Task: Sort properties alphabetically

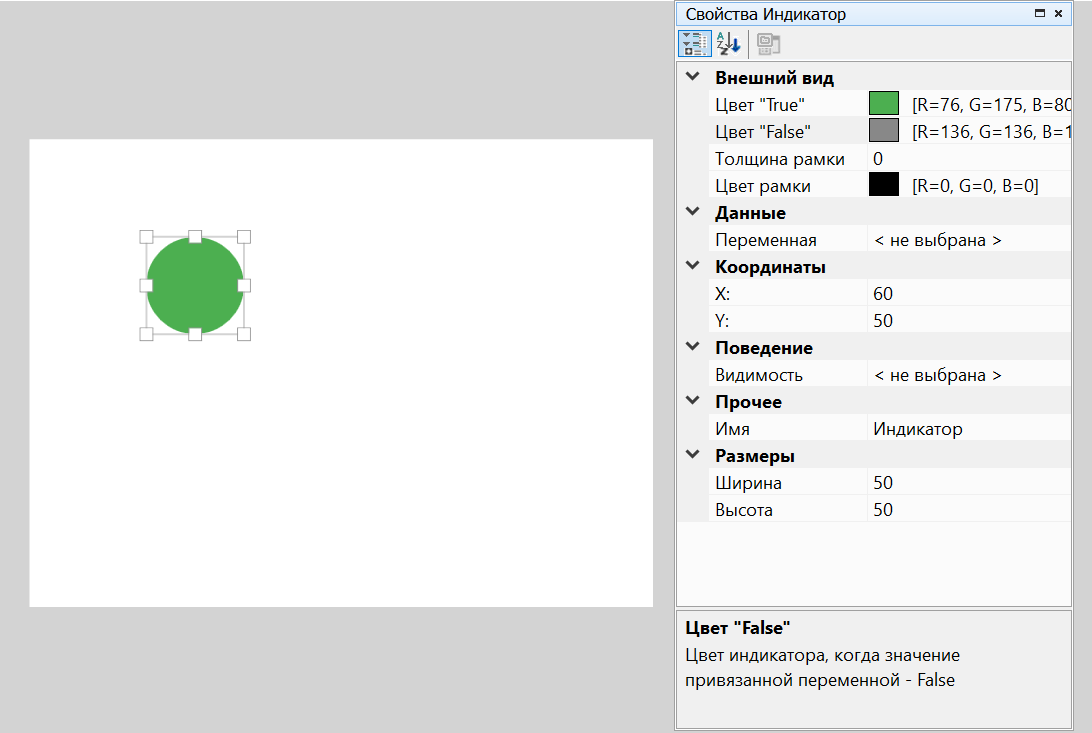Action: click(x=727, y=43)
